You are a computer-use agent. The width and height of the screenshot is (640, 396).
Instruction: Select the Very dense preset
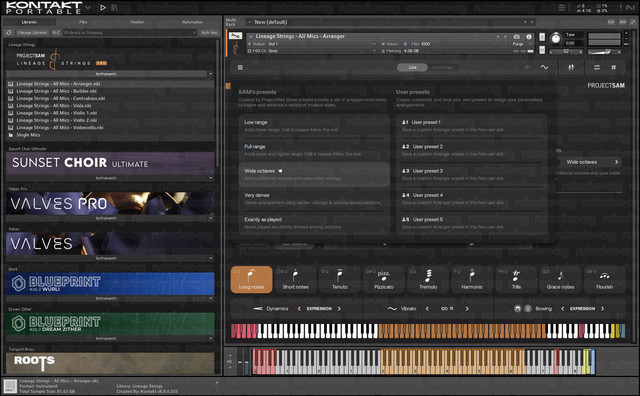(x=313, y=199)
